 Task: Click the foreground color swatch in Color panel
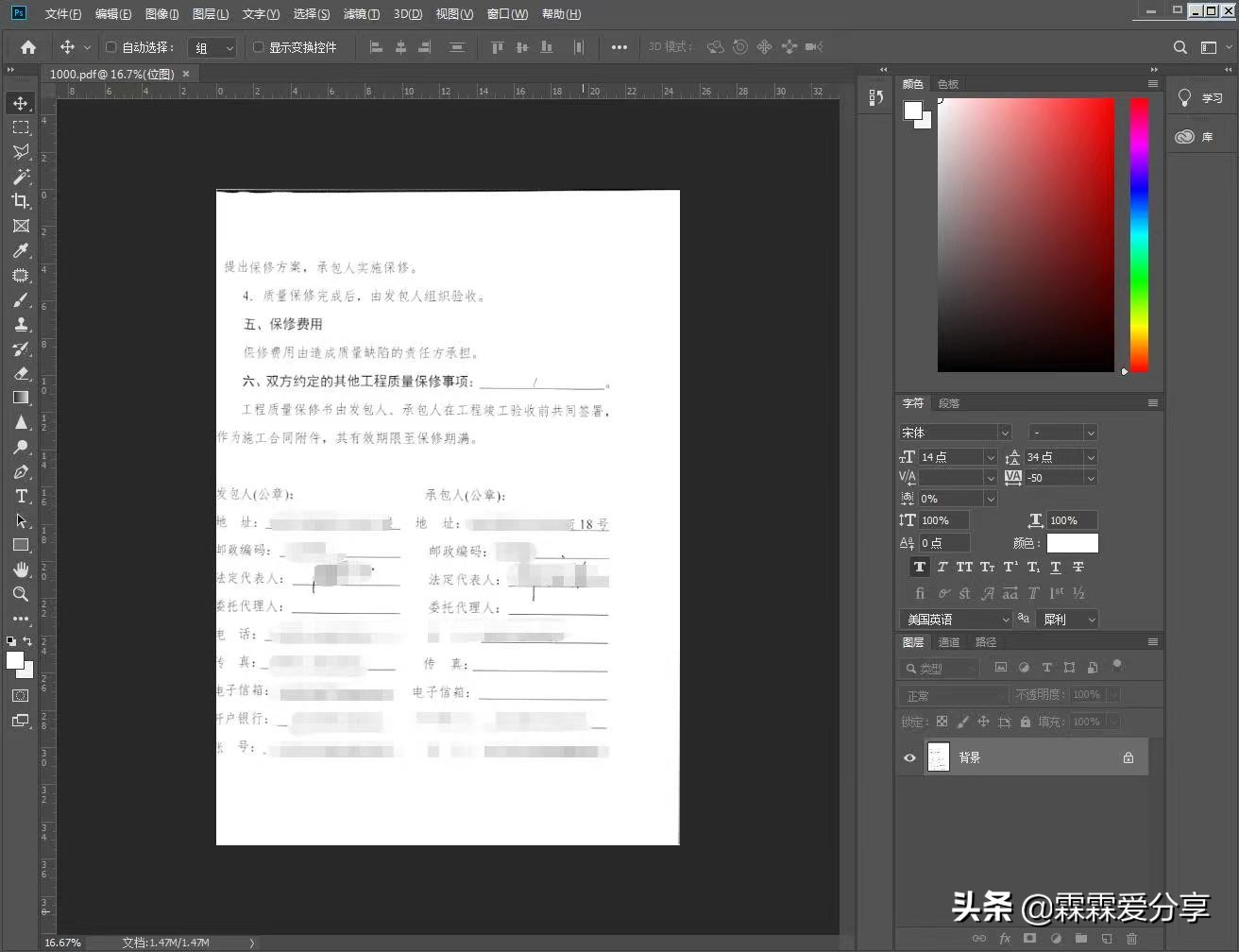(x=913, y=110)
